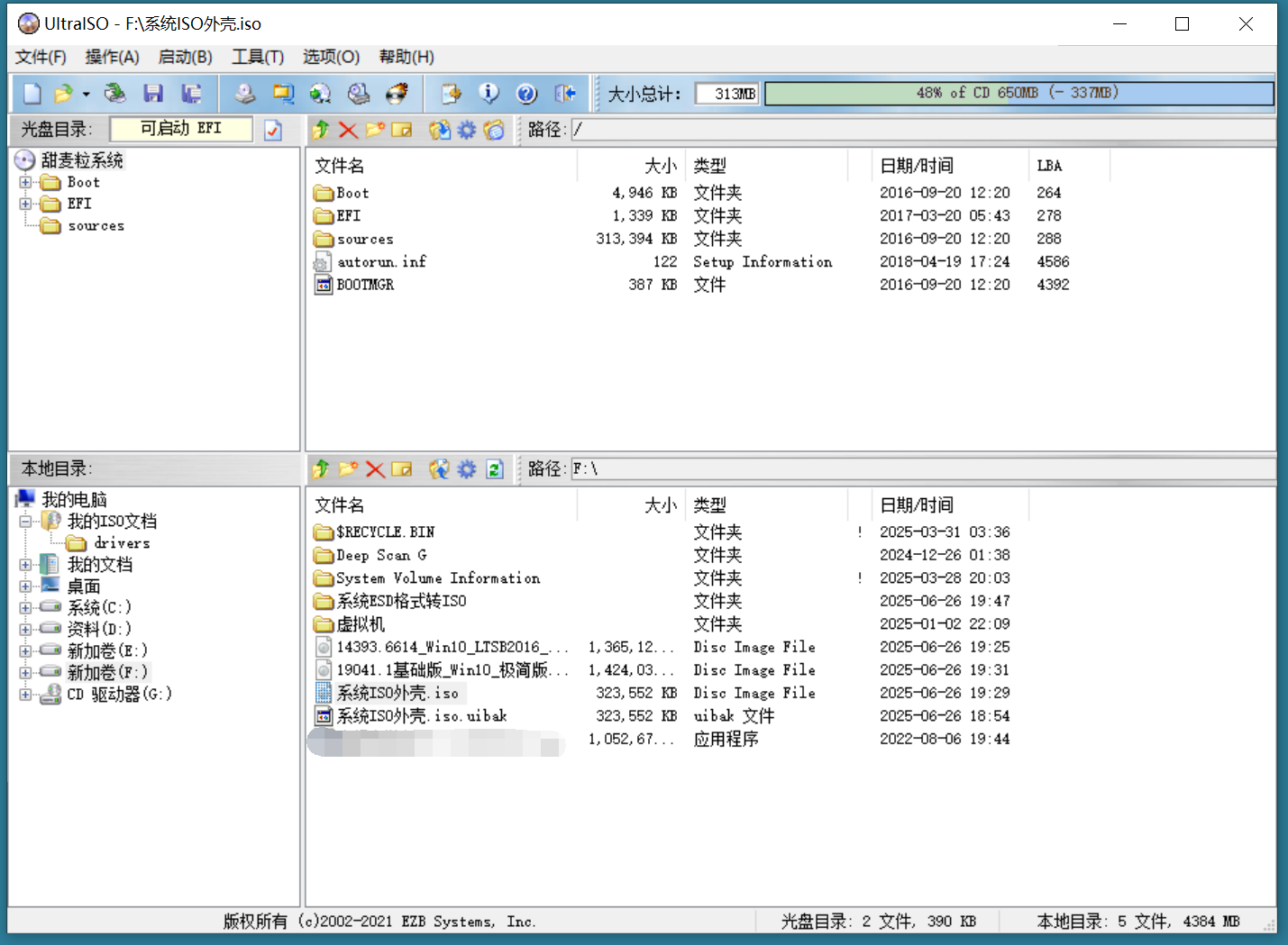Sort local files by 大小 column header

pos(631,505)
